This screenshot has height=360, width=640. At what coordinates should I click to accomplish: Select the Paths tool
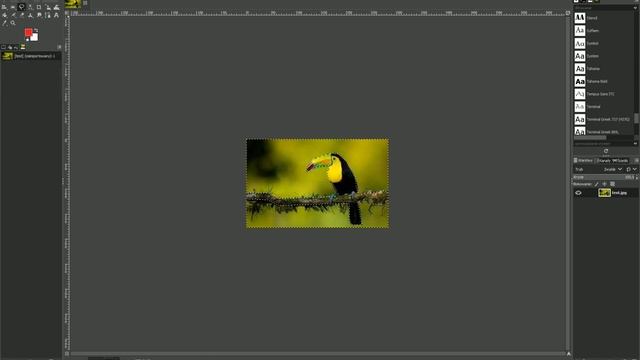pyautogui.click(x=48, y=16)
